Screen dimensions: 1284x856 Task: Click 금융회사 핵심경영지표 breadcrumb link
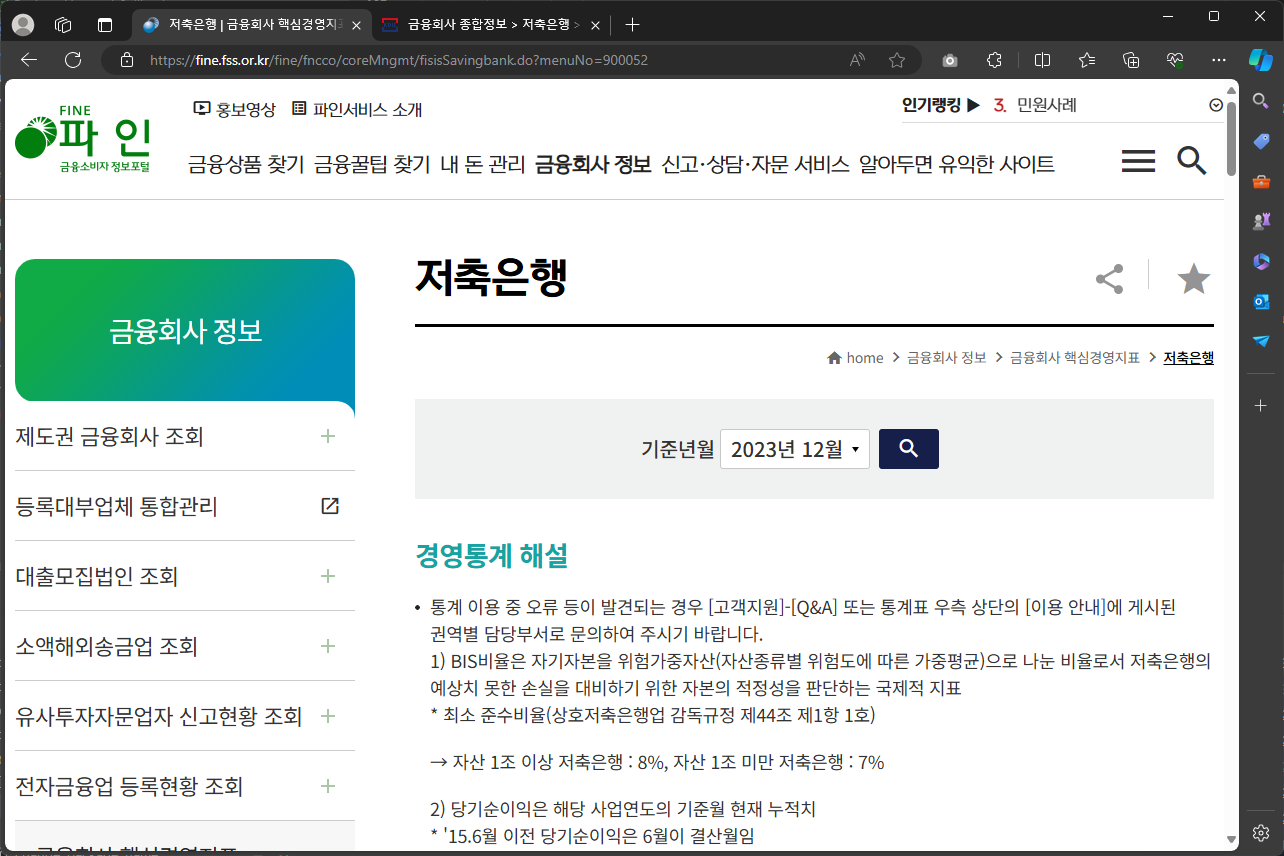(1074, 357)
